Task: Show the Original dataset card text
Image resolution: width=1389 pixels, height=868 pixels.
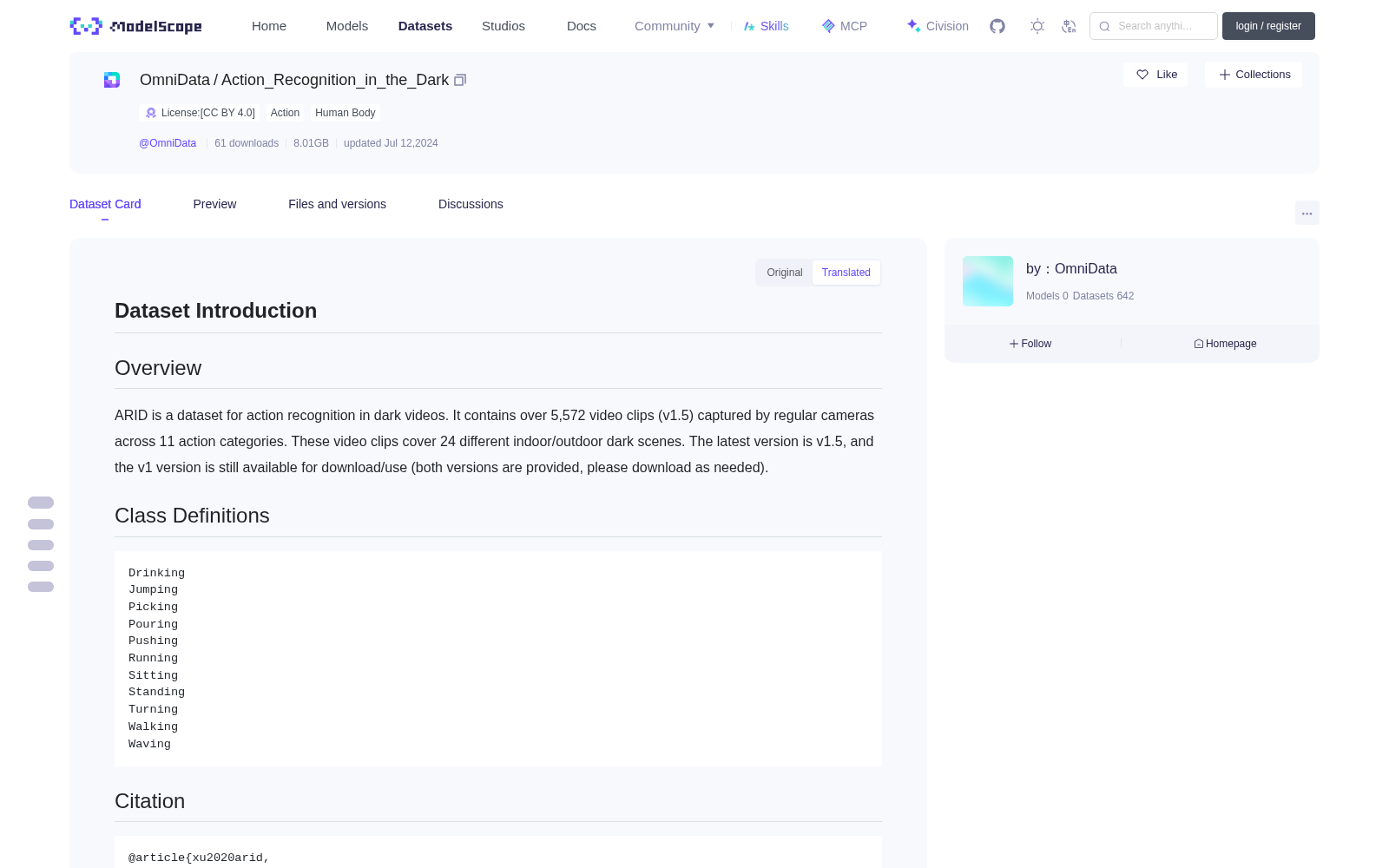Action: [x=785, y=273]
